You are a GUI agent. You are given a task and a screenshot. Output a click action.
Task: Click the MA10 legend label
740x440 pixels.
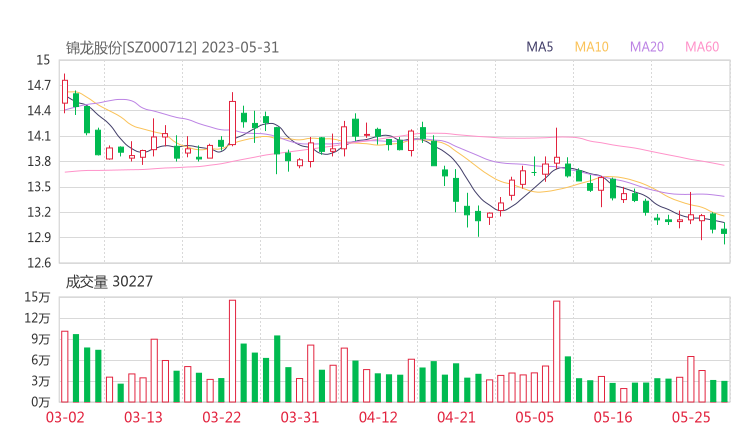591,47
